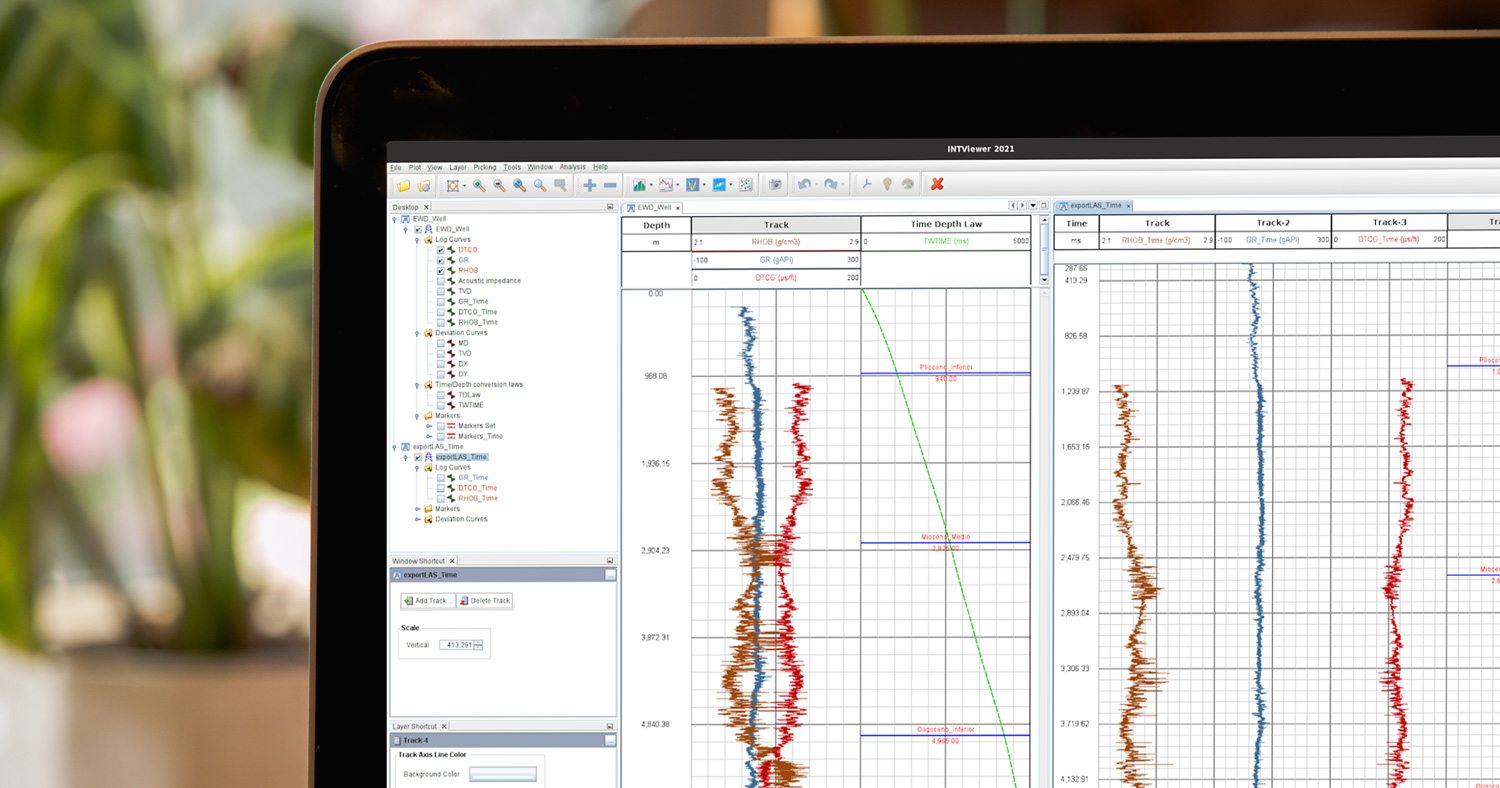Click the plain magnifier zoom icon
This screenshot has height=788, width=1500.
click(540, 185)
